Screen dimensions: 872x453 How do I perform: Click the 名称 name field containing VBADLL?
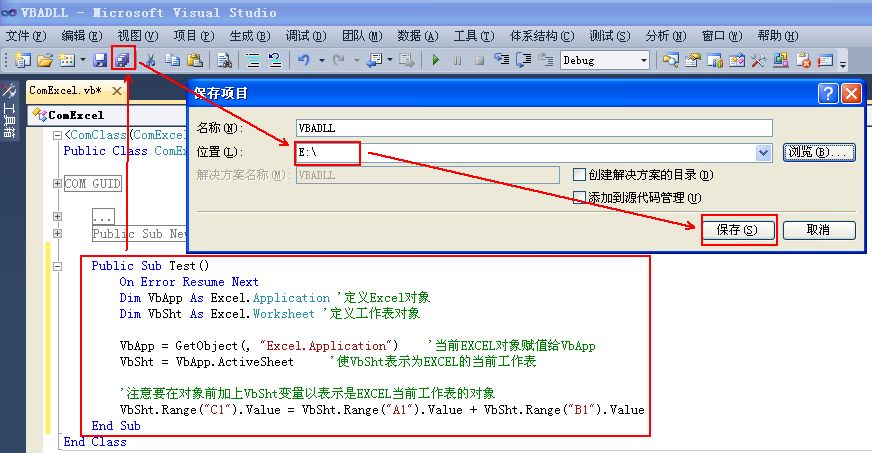534,128
